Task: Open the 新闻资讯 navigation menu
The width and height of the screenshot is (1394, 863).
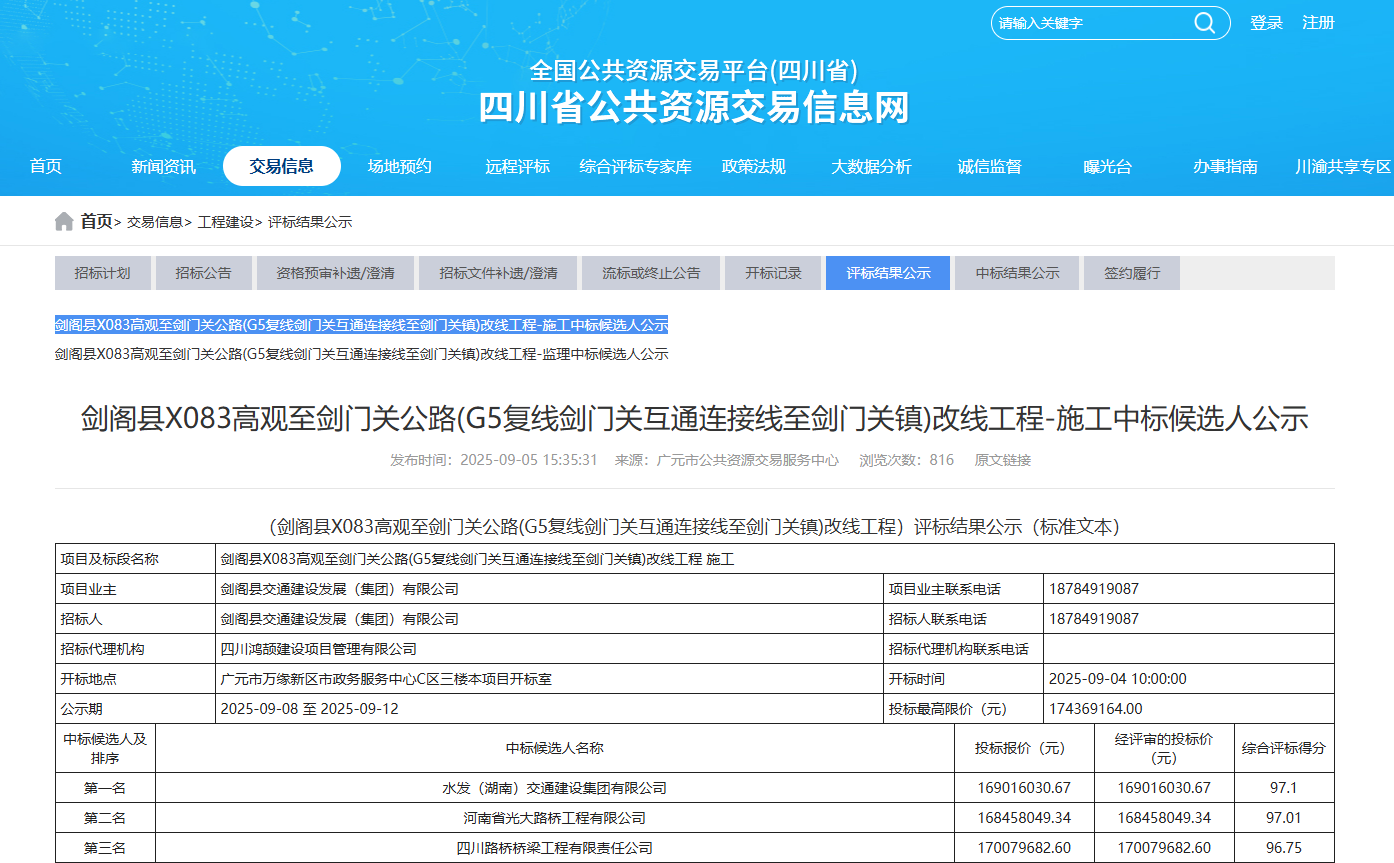Action: pos(163,167)
